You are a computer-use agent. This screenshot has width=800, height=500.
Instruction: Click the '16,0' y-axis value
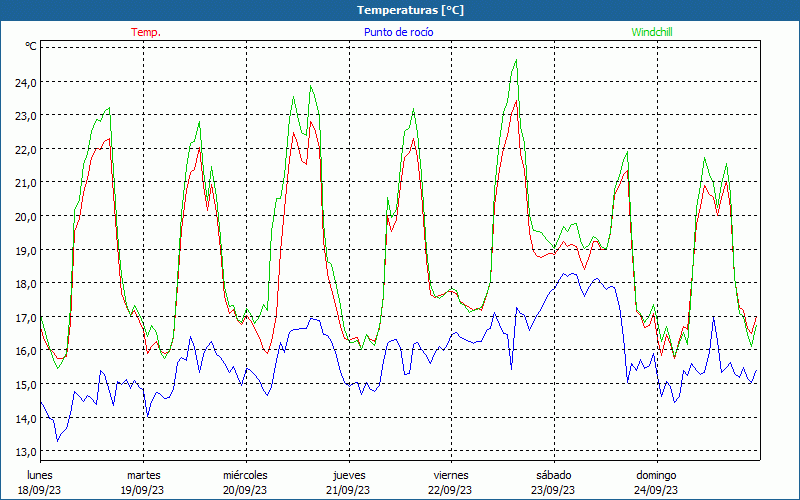click(x=26, y=351)
